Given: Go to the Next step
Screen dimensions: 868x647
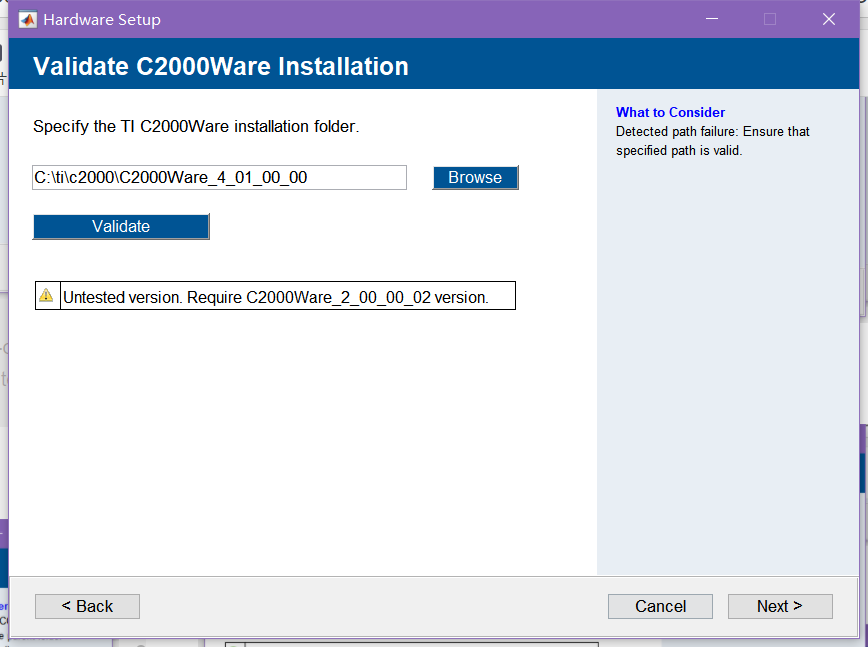Looking at the screenshot, I should 780,606.
